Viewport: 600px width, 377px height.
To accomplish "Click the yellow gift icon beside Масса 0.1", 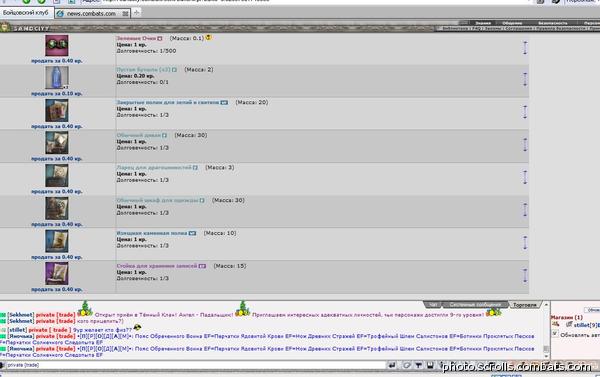I will pos(209,38).
